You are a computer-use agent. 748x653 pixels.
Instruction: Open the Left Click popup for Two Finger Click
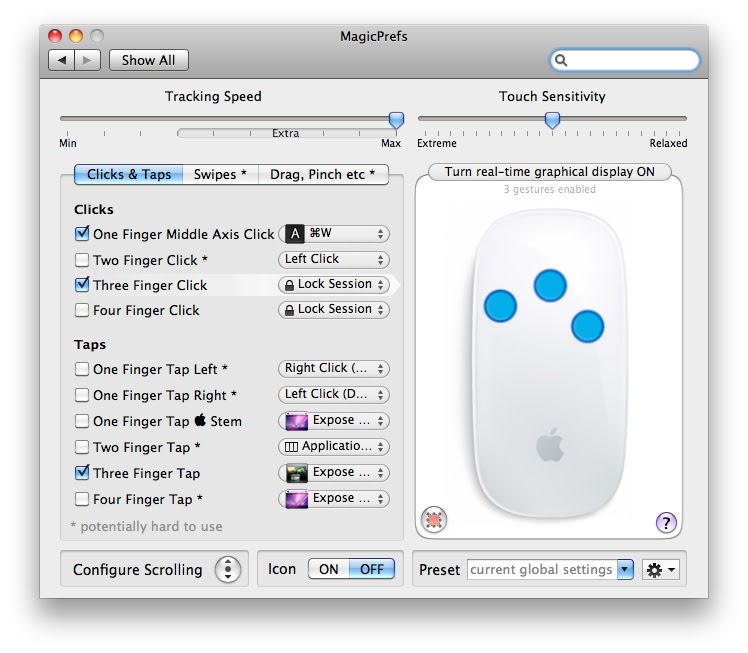pos(334,259)
